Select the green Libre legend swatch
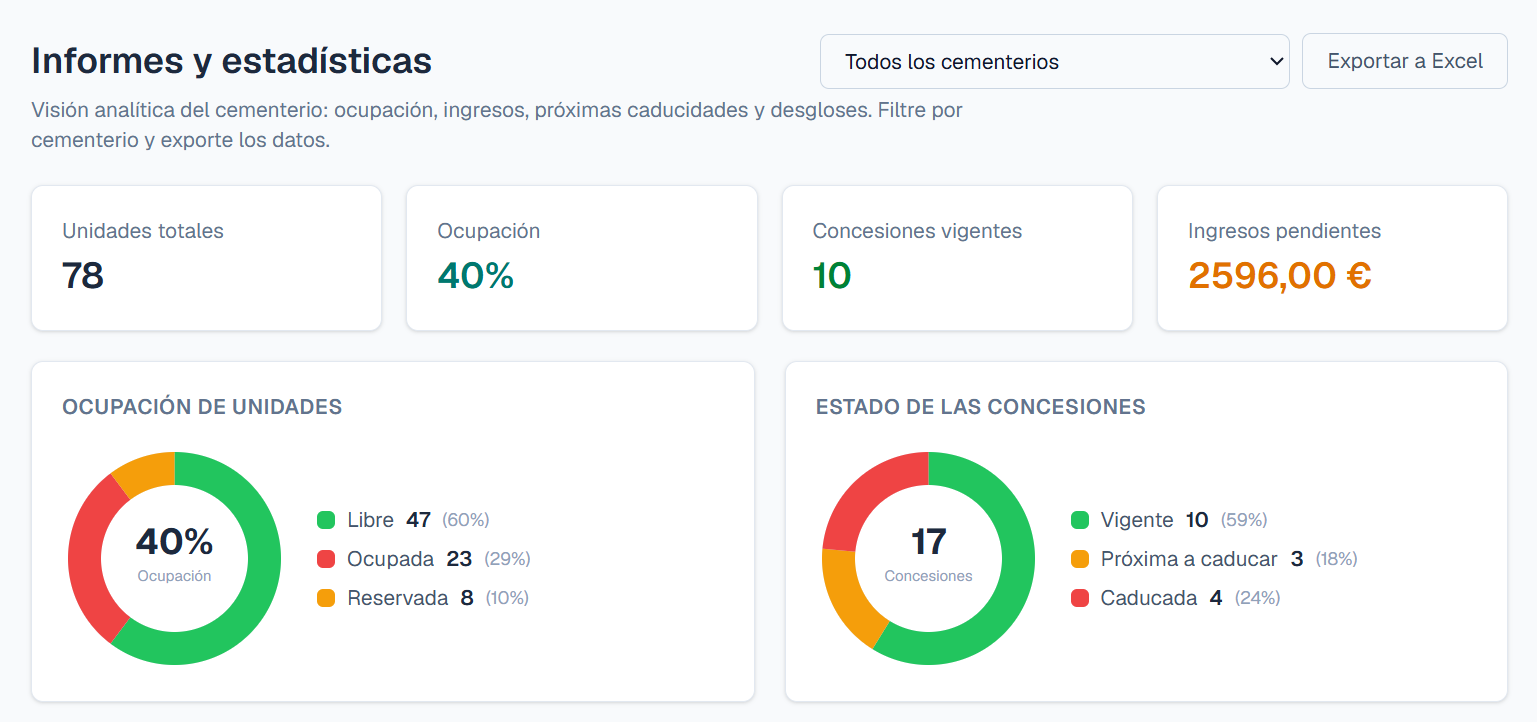 [326, 520]
